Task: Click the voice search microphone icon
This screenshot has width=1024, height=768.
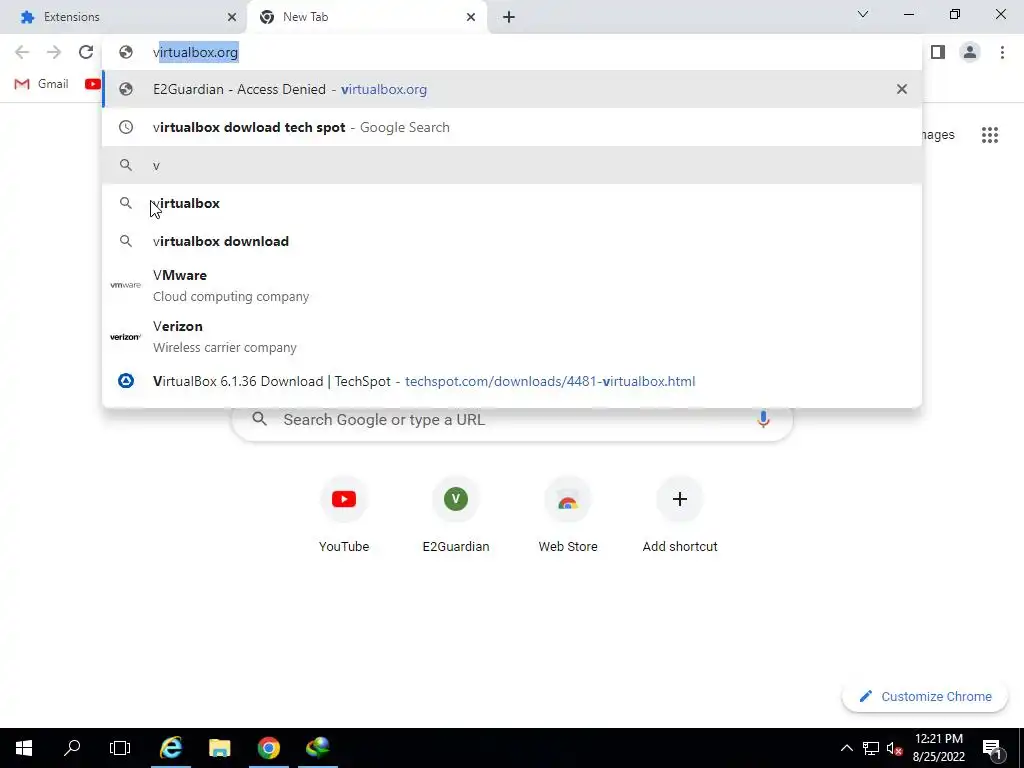Action: 763,419
